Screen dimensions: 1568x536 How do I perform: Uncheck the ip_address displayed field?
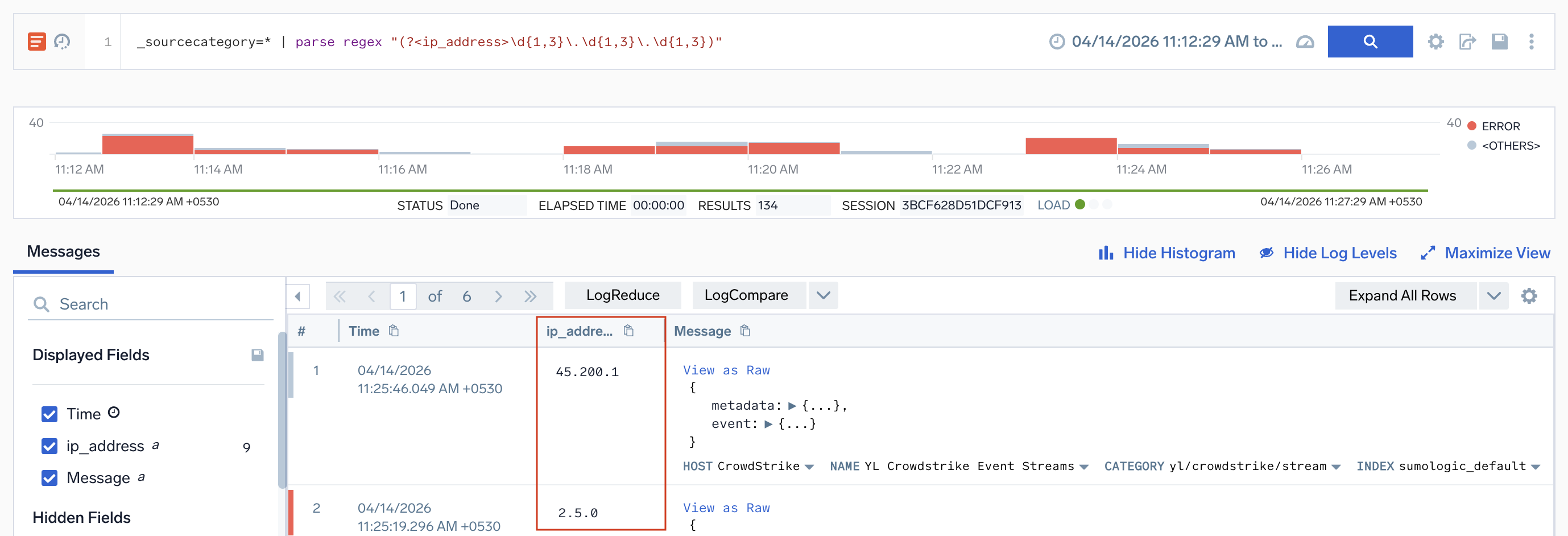click(x=49, y=446)
